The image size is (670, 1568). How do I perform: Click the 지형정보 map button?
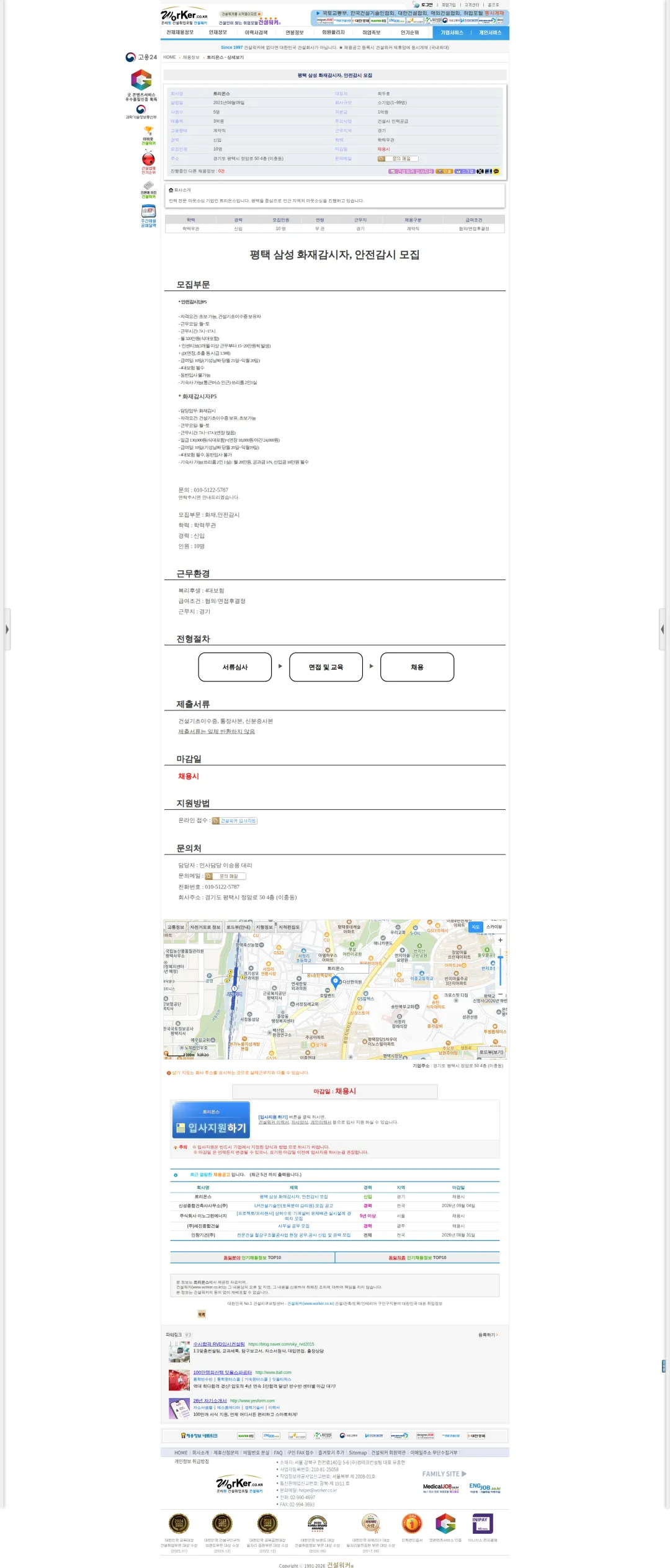click(x=264, y=927)
